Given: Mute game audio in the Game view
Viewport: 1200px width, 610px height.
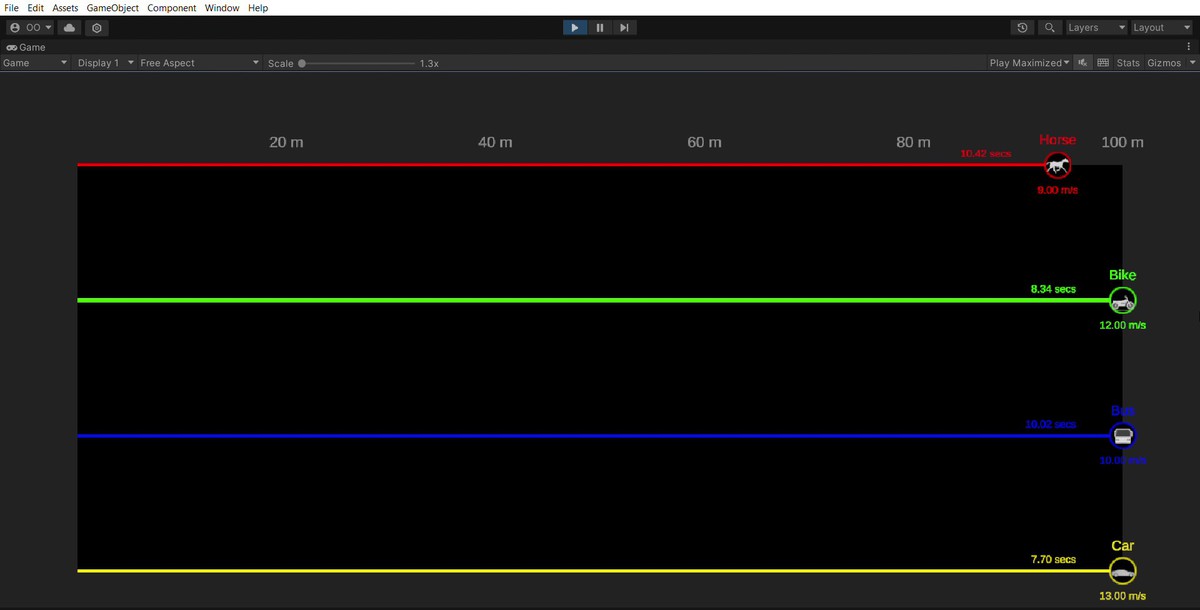Looking at the screenshot, I should click(1082, 62).
